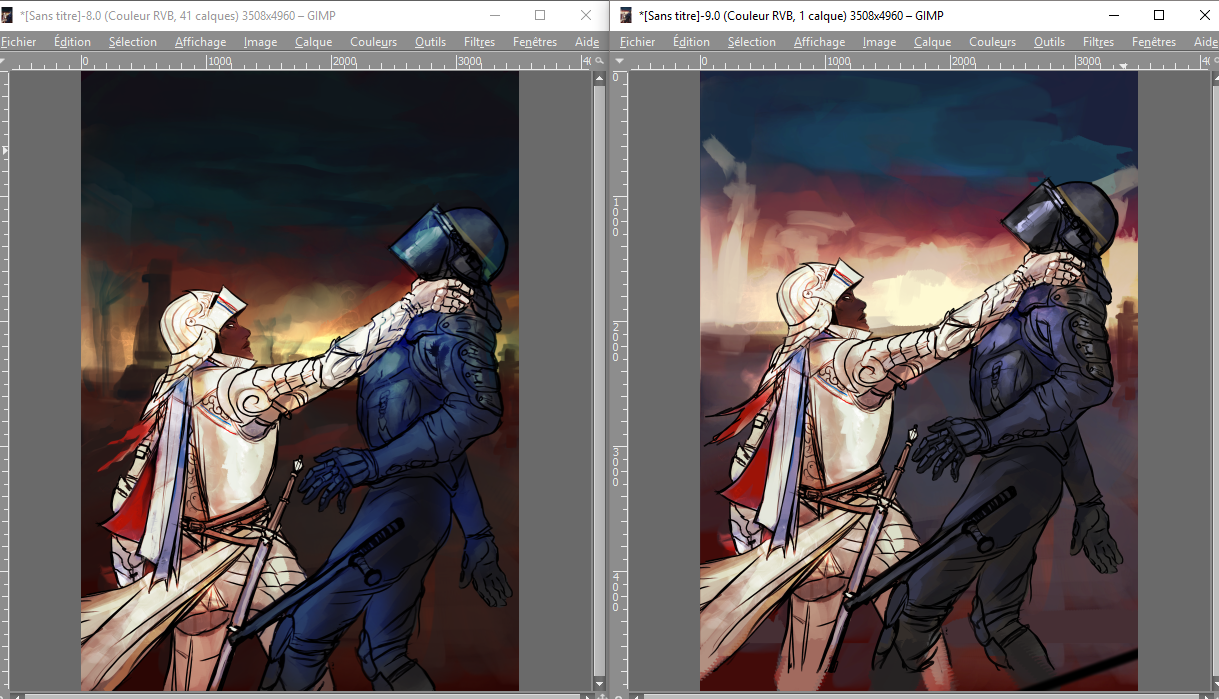
Task: Open the Couleurs menu in the left window
Action: (x=373, y=42)
